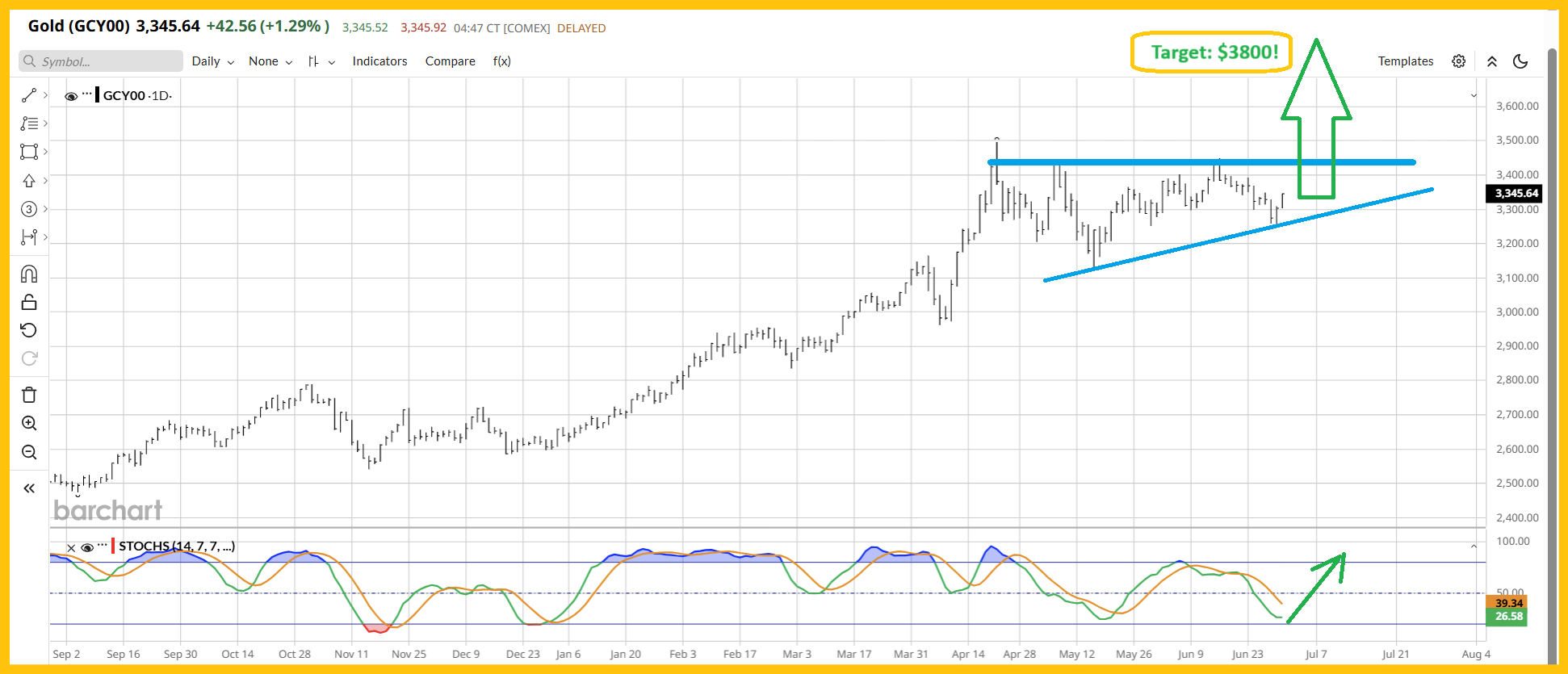Select the circled number 3 wave tool
1568x674 pixels.
point(29,209)
